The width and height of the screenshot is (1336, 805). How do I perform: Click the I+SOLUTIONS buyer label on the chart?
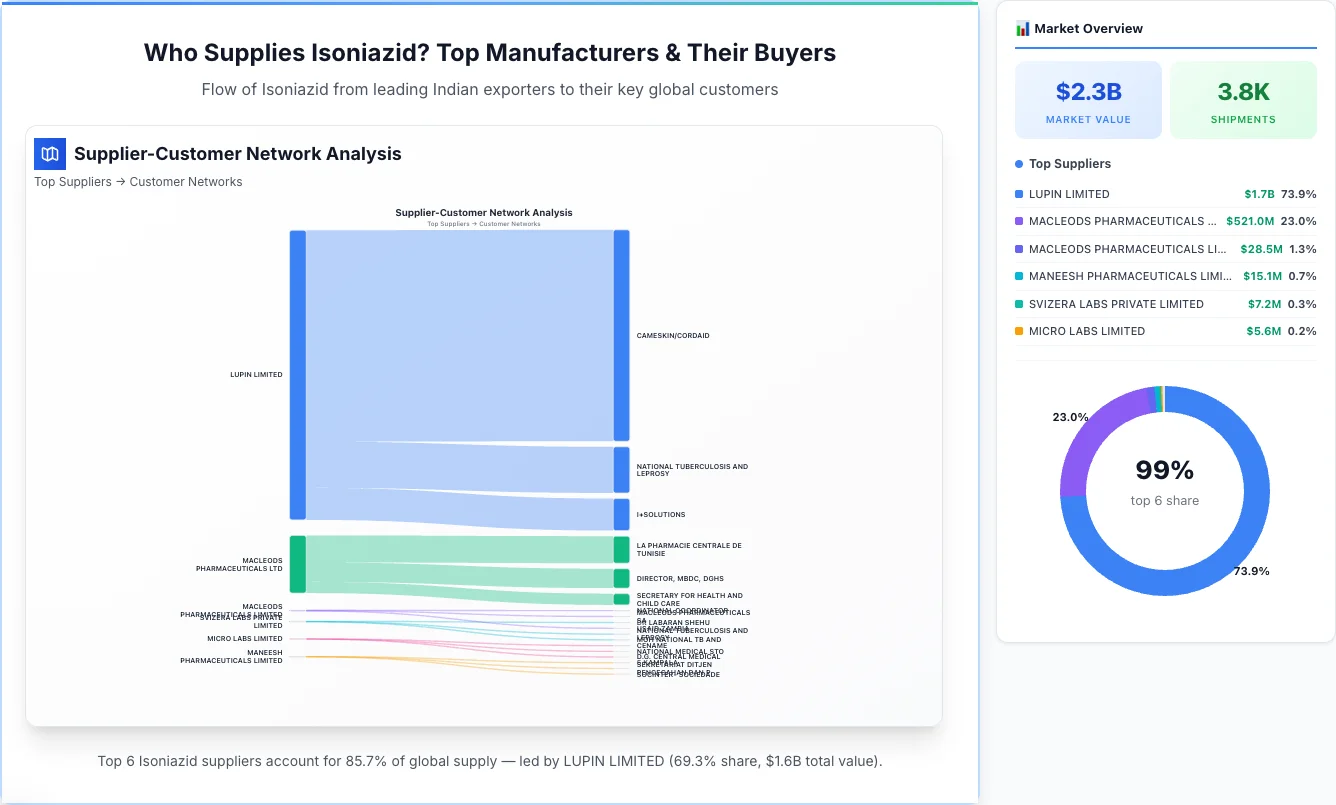coord(662,514)
